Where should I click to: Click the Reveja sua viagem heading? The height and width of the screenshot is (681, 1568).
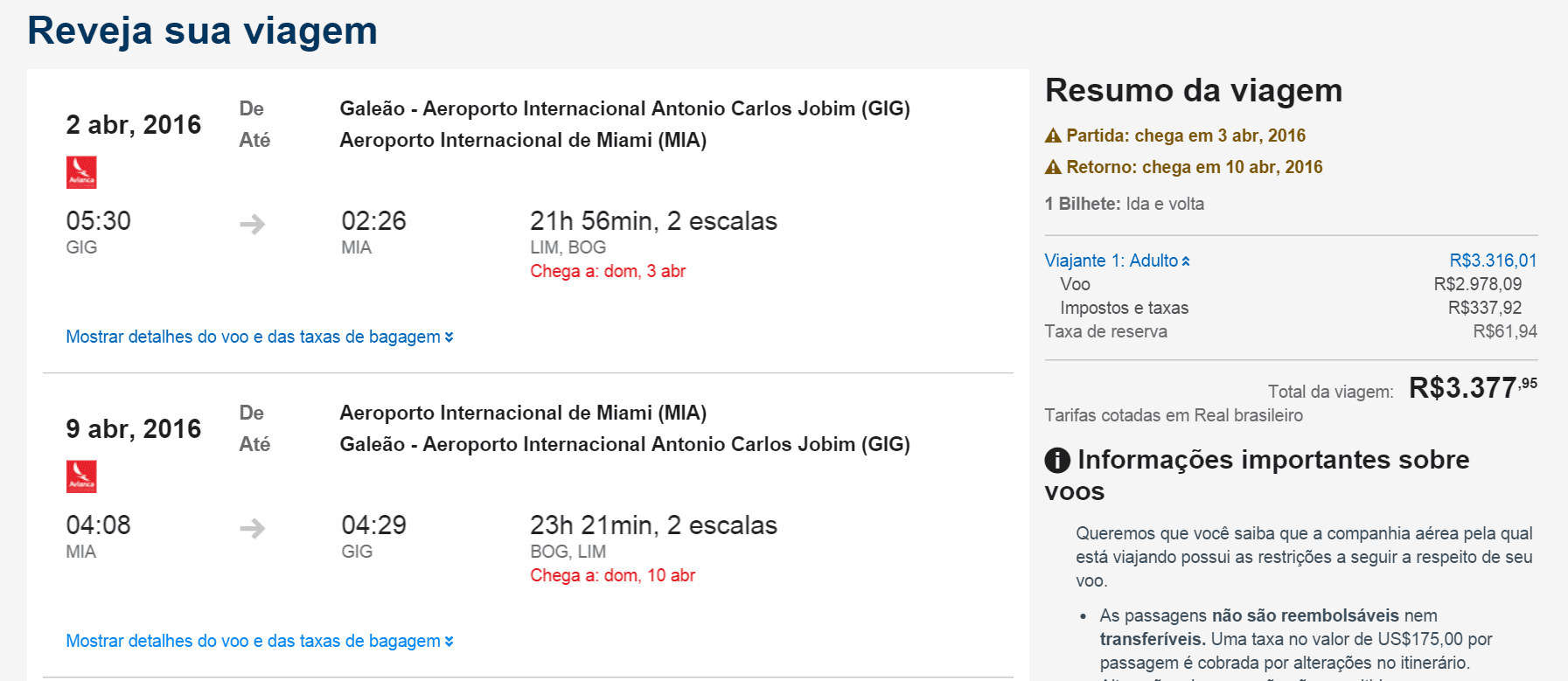click(x=203, y=31)
